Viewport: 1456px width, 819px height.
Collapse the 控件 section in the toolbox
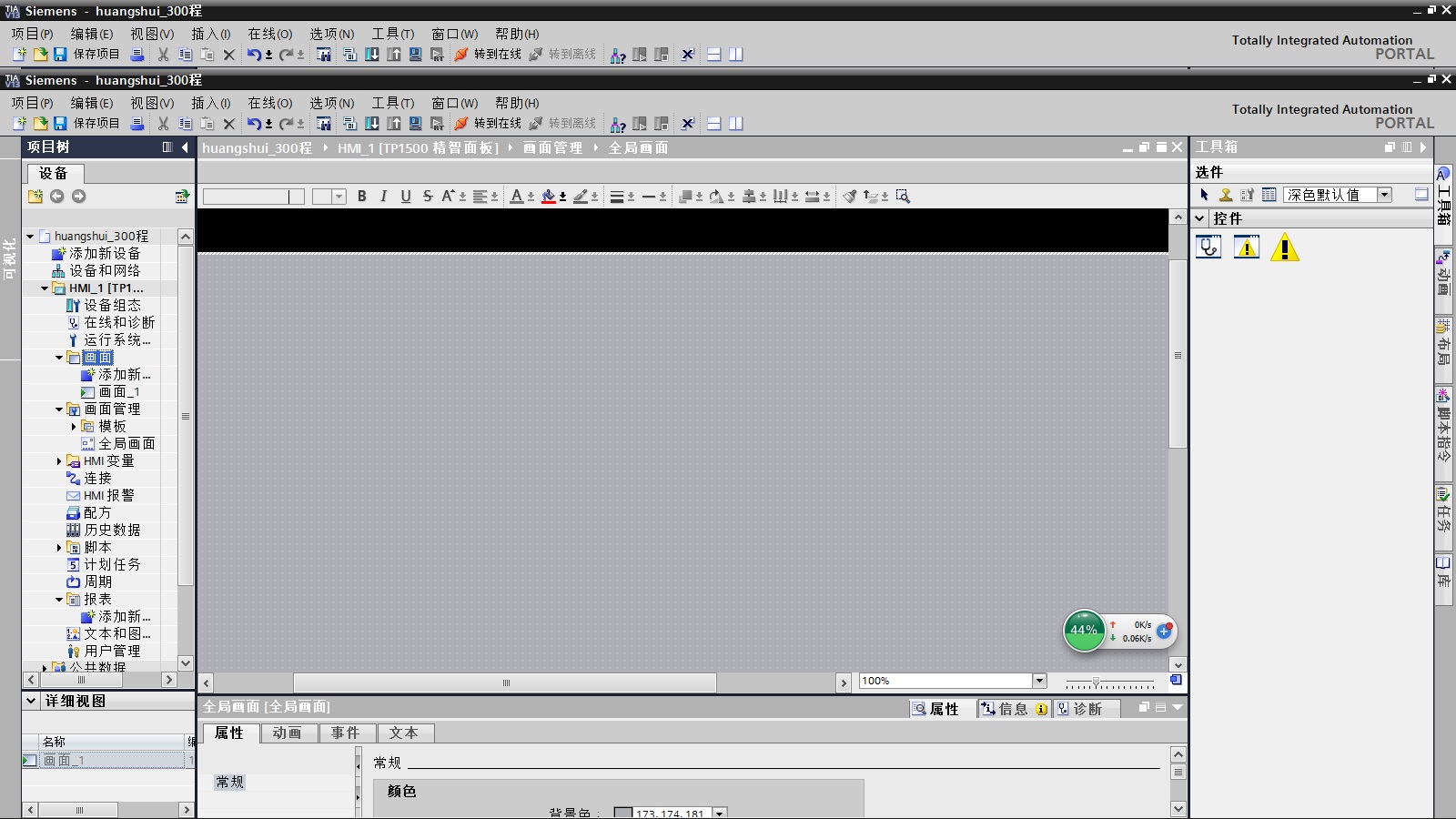click(x=1200, y=218)
